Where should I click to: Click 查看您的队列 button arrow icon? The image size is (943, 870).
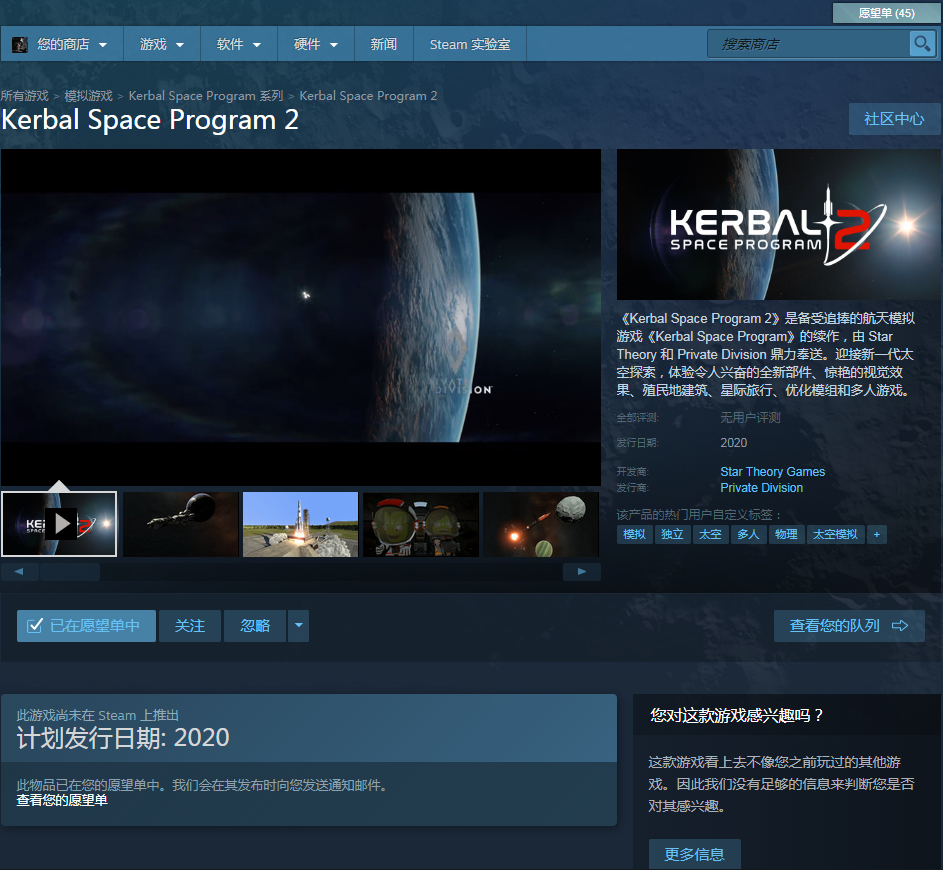point(900,626)
